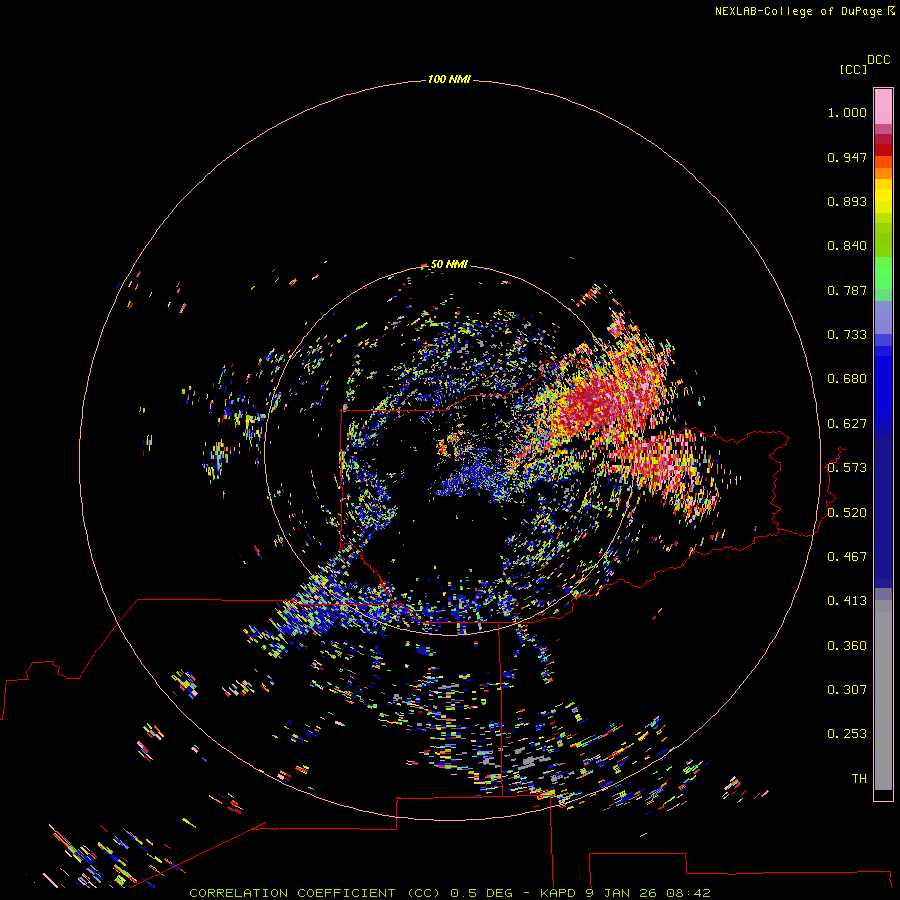The width and height of the screenshot is (900, 900).
Task: Click the 0.253 value on color scale
Action: (847, 734)
